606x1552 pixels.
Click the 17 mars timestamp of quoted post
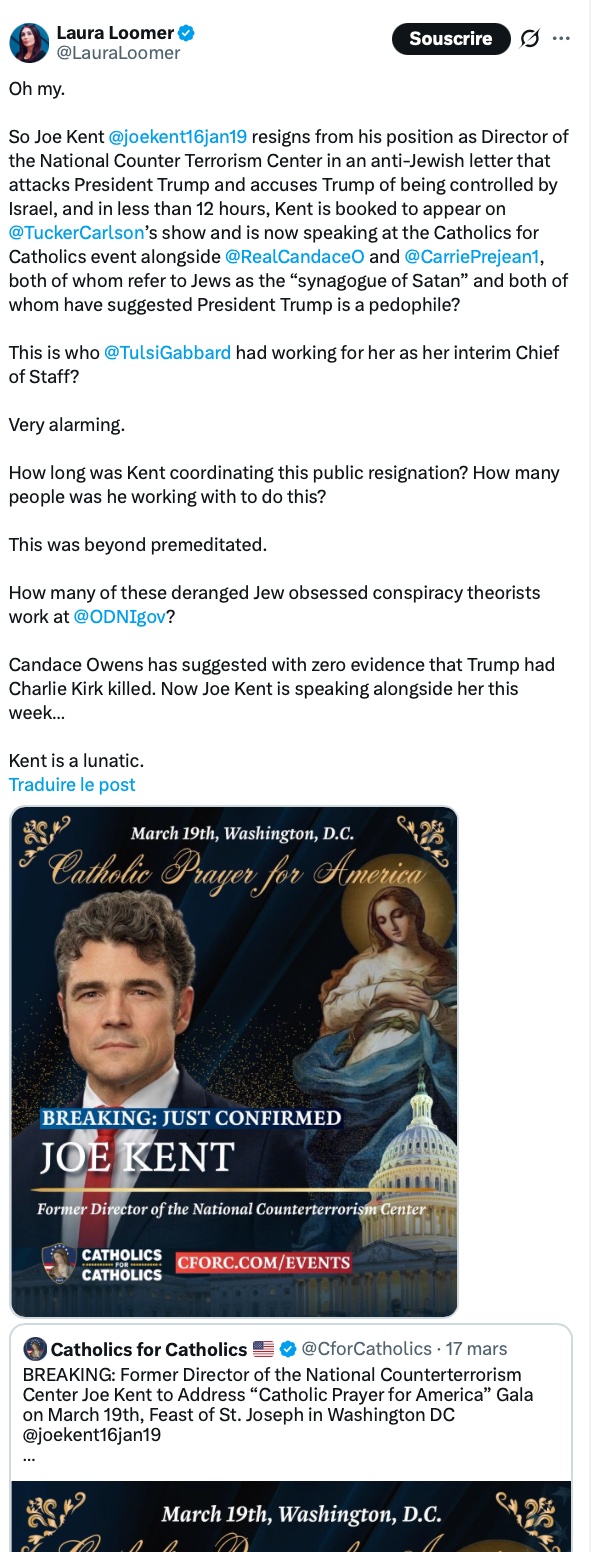coord(476,1349)
